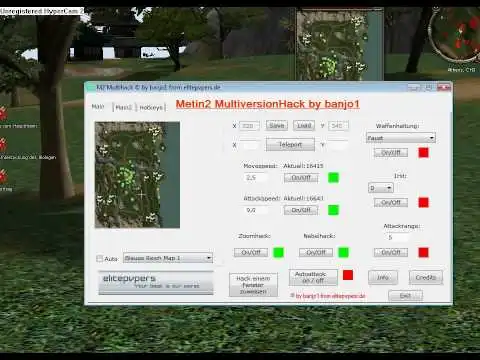The width and height of the screenshot is (480, 360).
Task: Click the red Autoattack status square
Action: [x=348, y=275]
